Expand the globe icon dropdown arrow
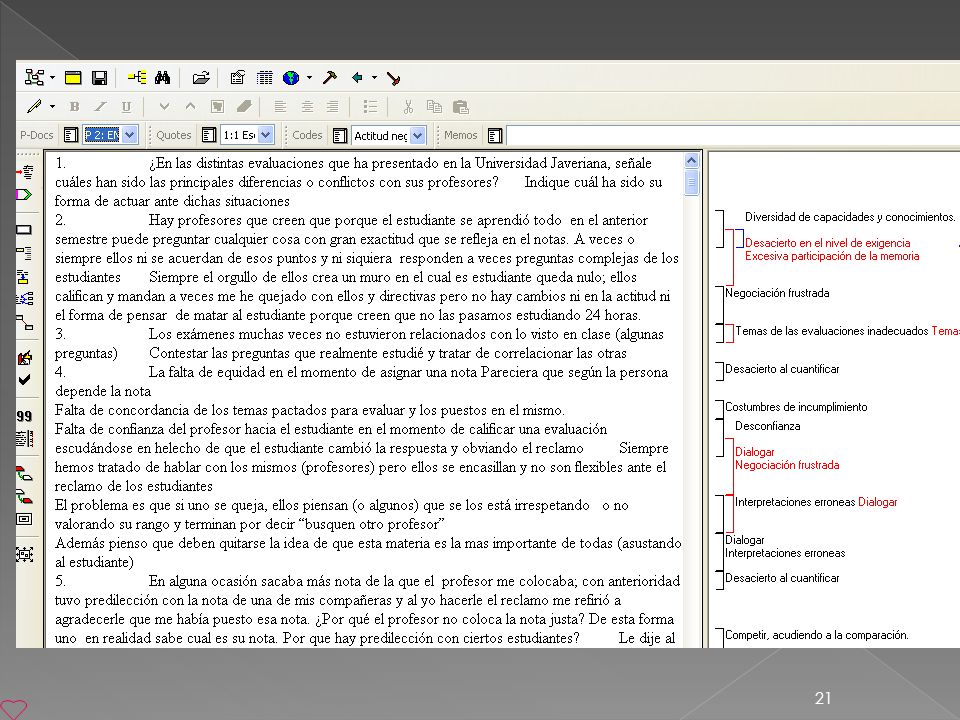This screenshot has width=960, height=720. coord(309,78)
